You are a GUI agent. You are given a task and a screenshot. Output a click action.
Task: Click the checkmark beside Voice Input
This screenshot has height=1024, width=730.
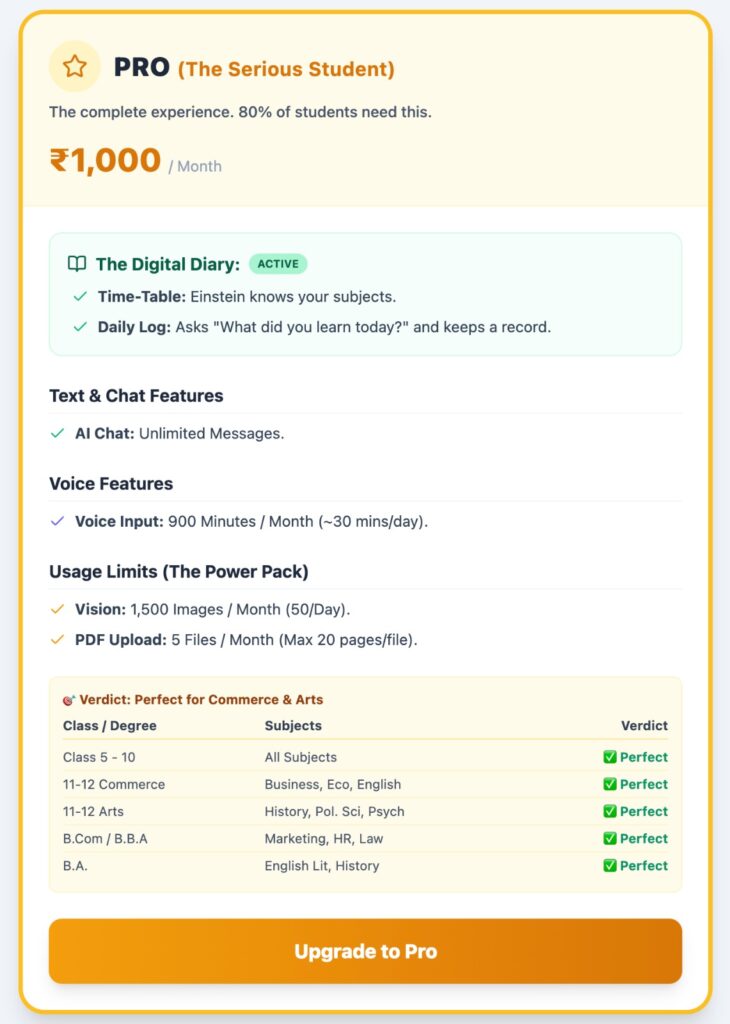(58, 522)
